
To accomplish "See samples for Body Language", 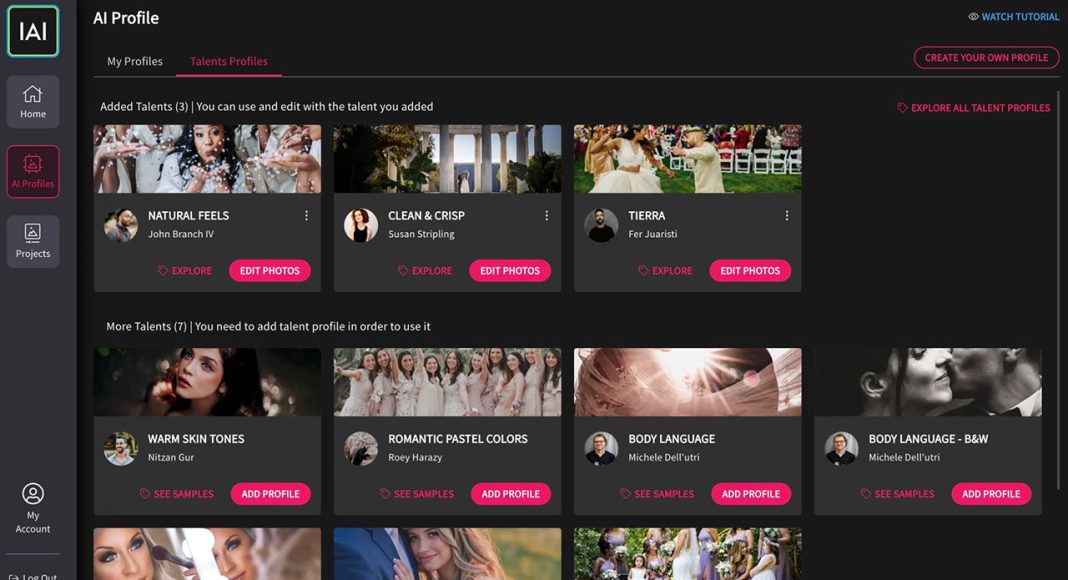I will pos(657,494).
